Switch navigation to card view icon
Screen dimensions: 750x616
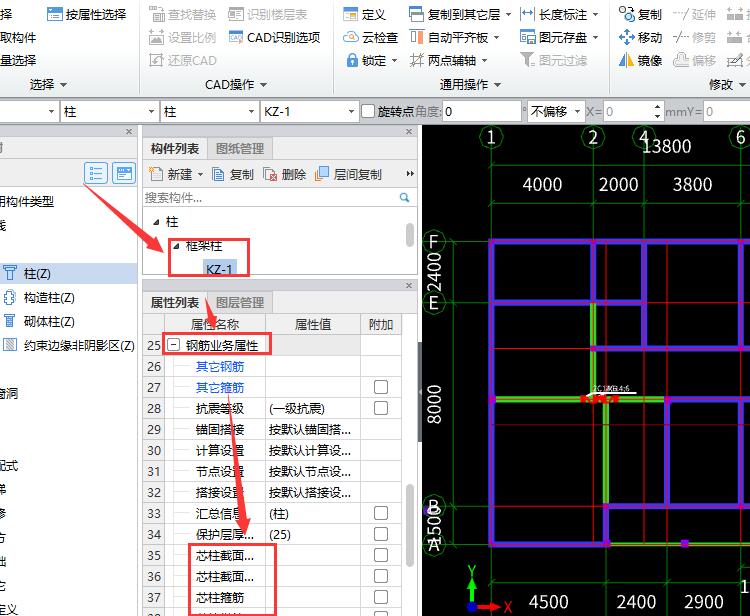pos(124,173)
